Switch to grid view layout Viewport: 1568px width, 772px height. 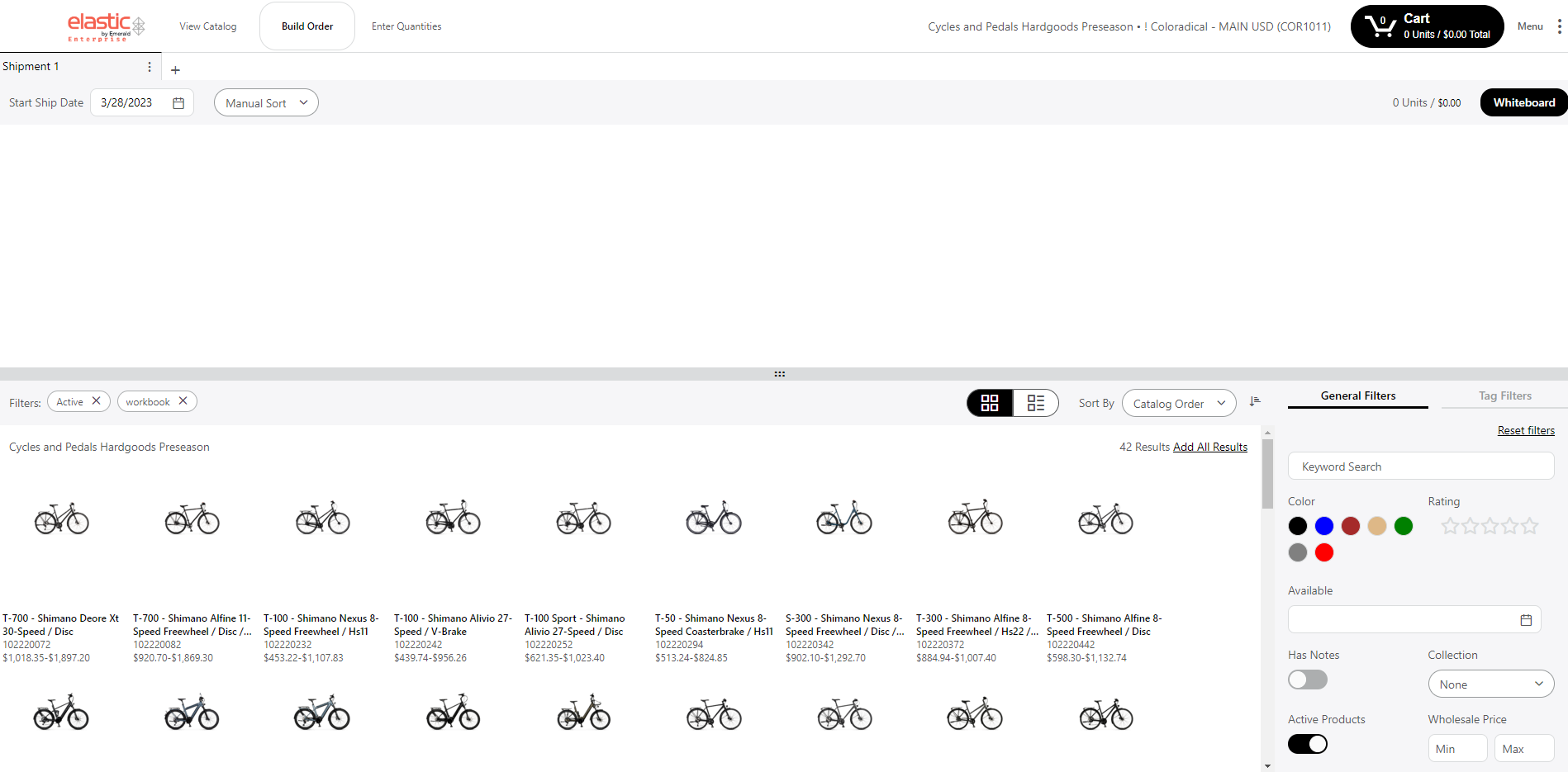pos(990,403)
